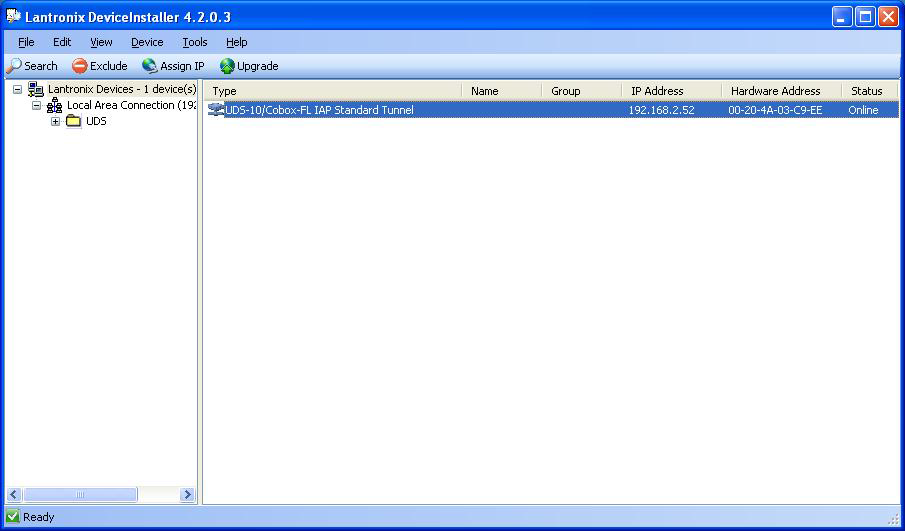Close the DeviceInstaller window

pyautogui.click(x=888, y=17)
